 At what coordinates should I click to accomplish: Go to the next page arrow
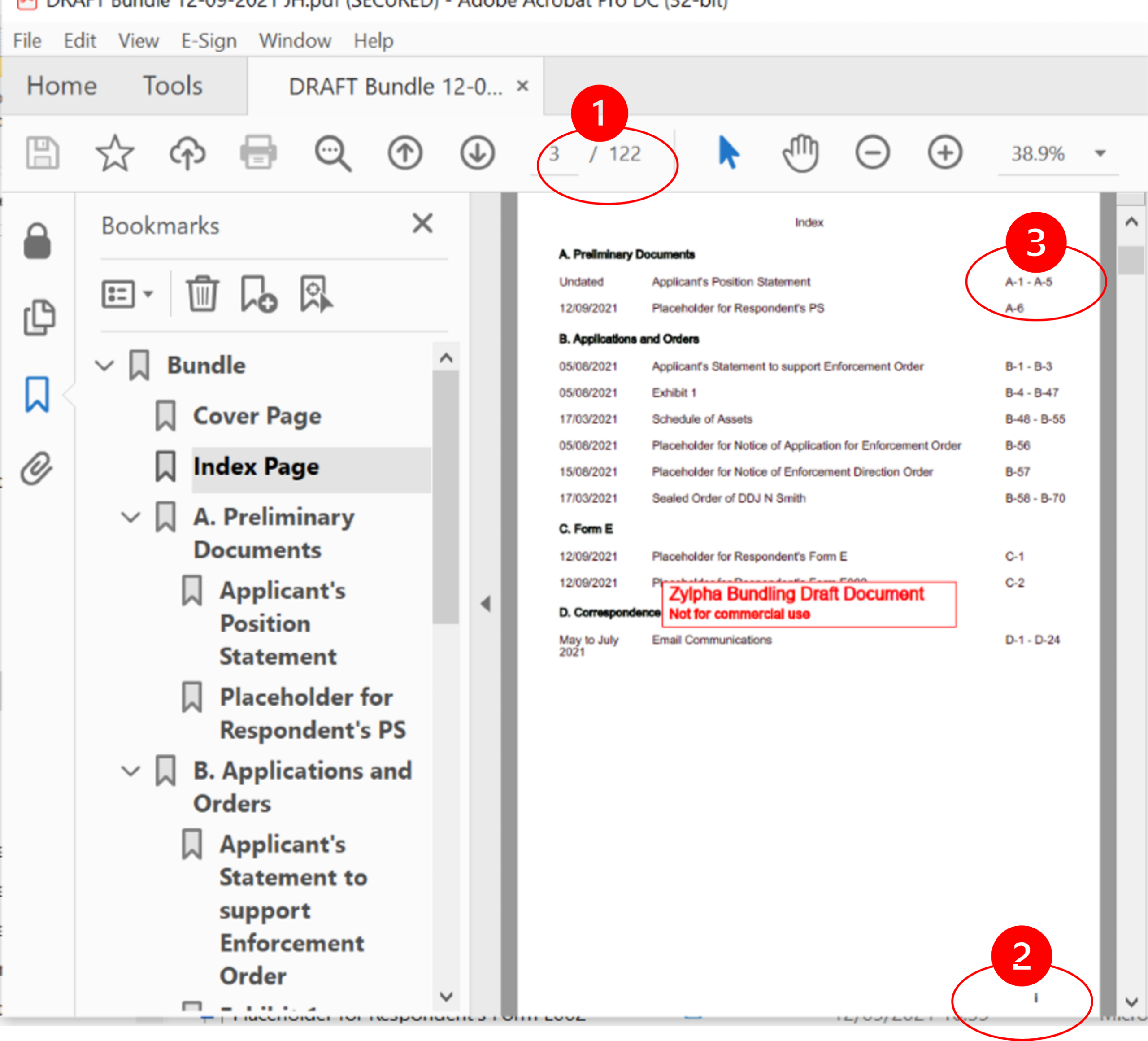pyautogui.click(x=477, y=152)
